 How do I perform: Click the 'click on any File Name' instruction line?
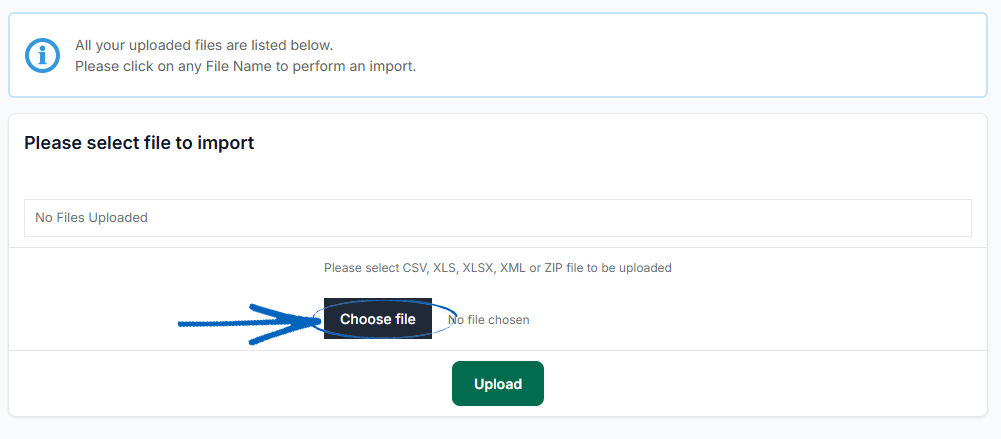246,66
